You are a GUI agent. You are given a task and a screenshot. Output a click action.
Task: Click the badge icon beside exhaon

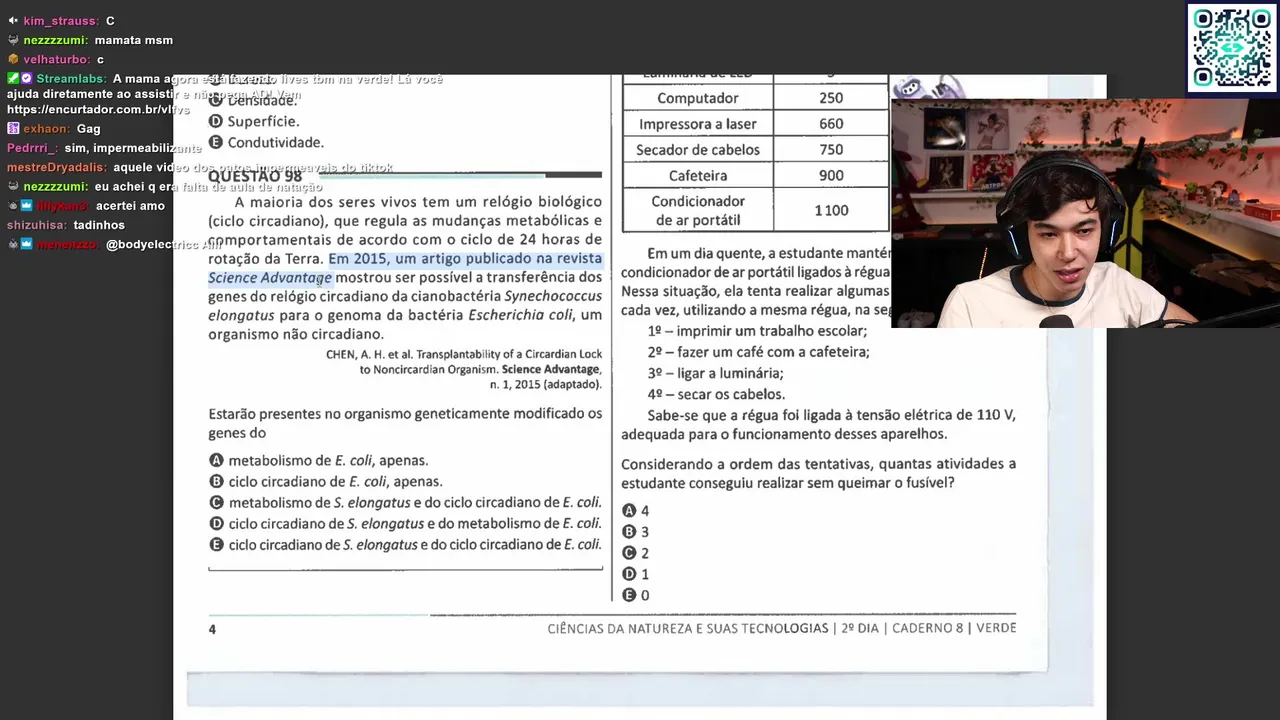click(x=13, y=129)
